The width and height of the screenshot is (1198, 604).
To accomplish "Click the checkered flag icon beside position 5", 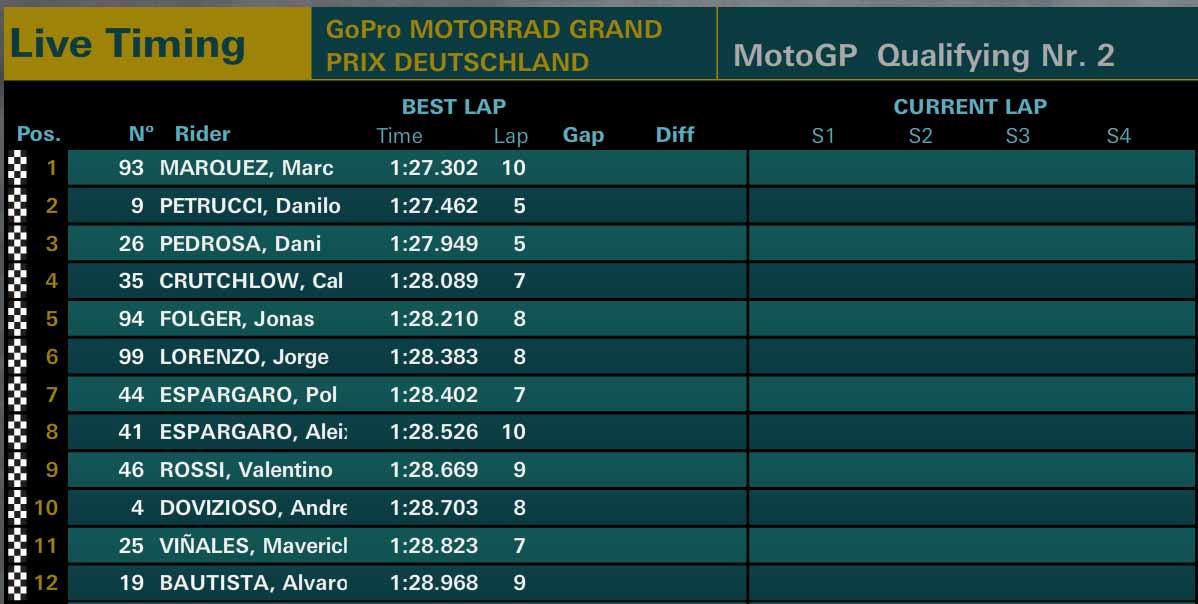I will click(18, 318).
